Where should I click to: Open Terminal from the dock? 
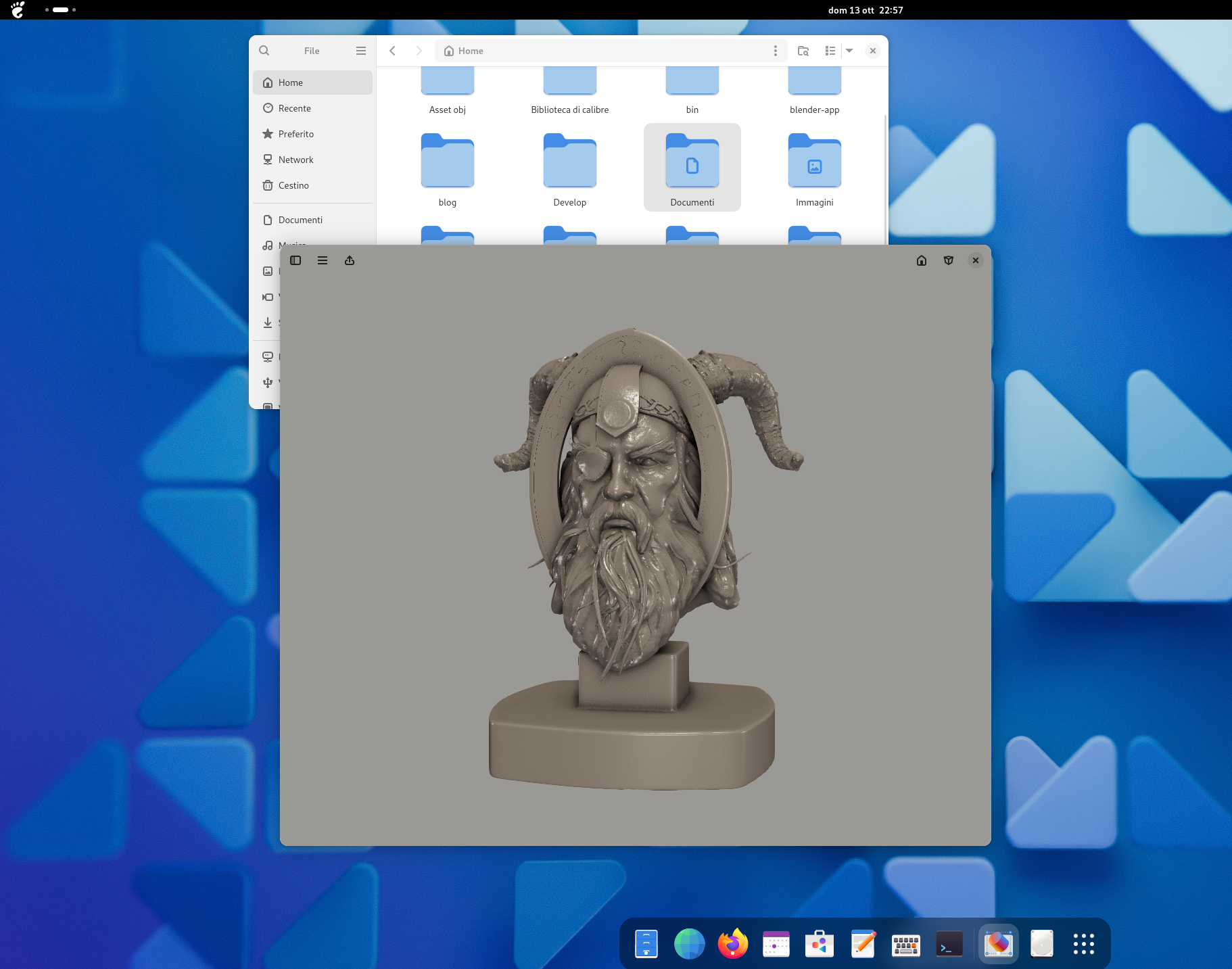949,944
